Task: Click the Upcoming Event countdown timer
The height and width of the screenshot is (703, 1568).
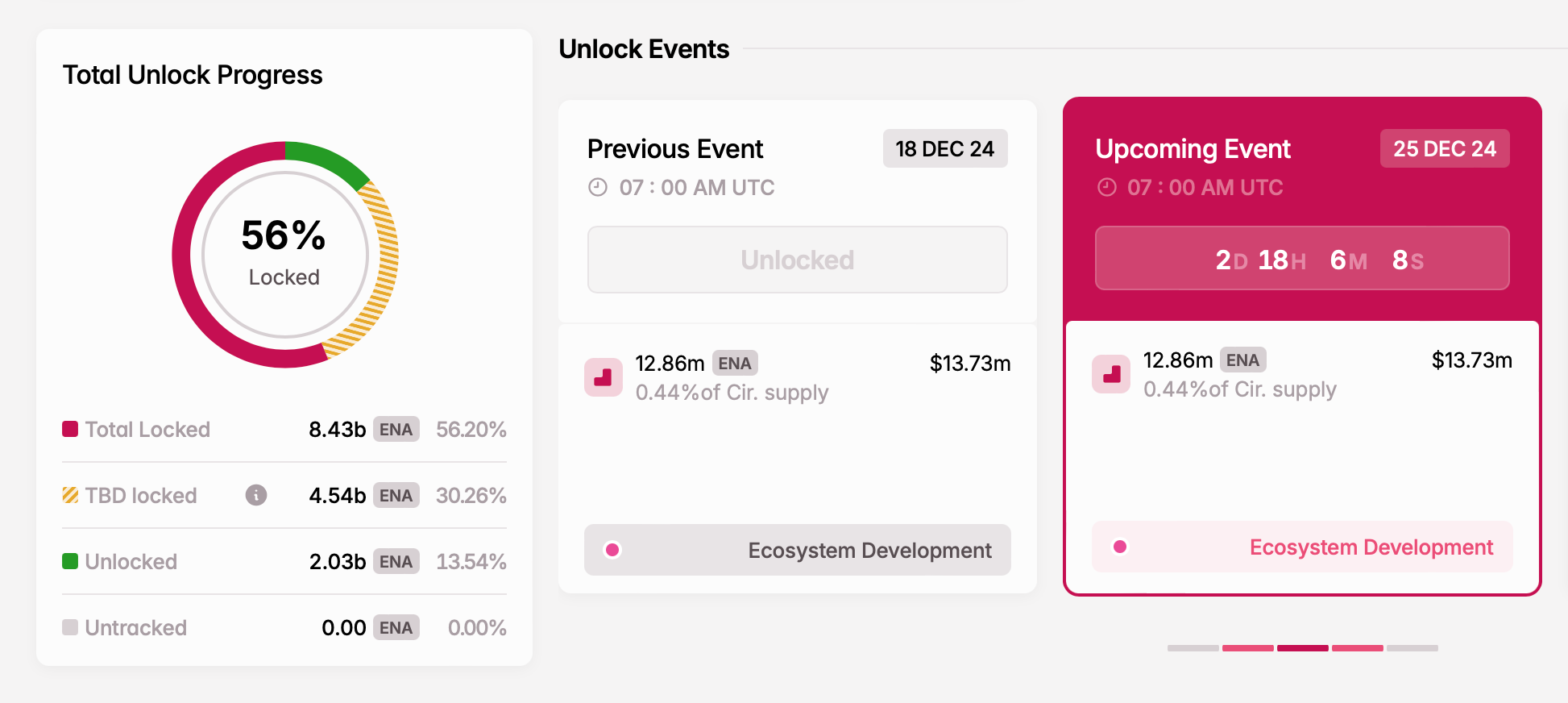Action: pos(1302,259)
